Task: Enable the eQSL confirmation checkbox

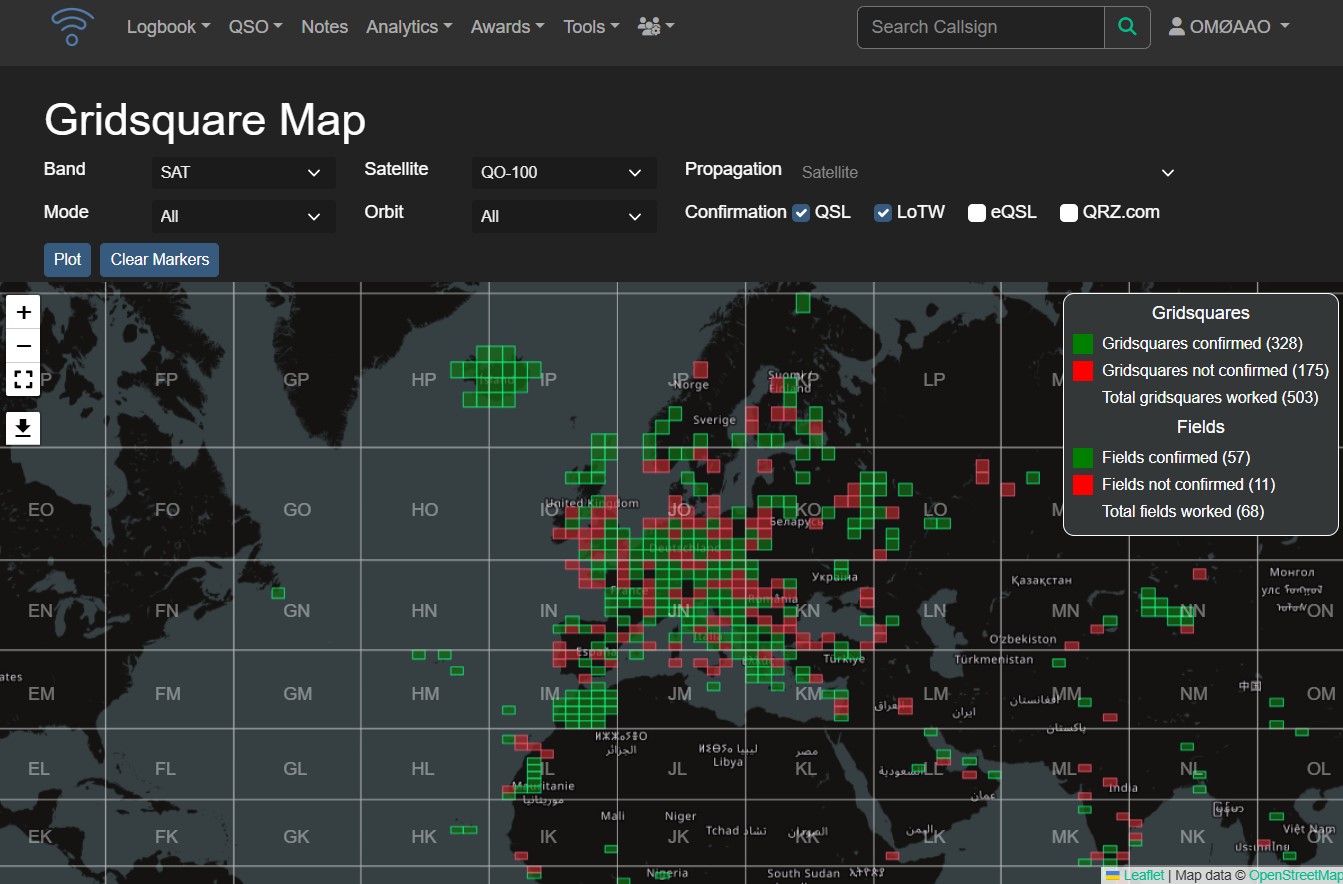Action: pyautogui.click(x=977, y=212)
